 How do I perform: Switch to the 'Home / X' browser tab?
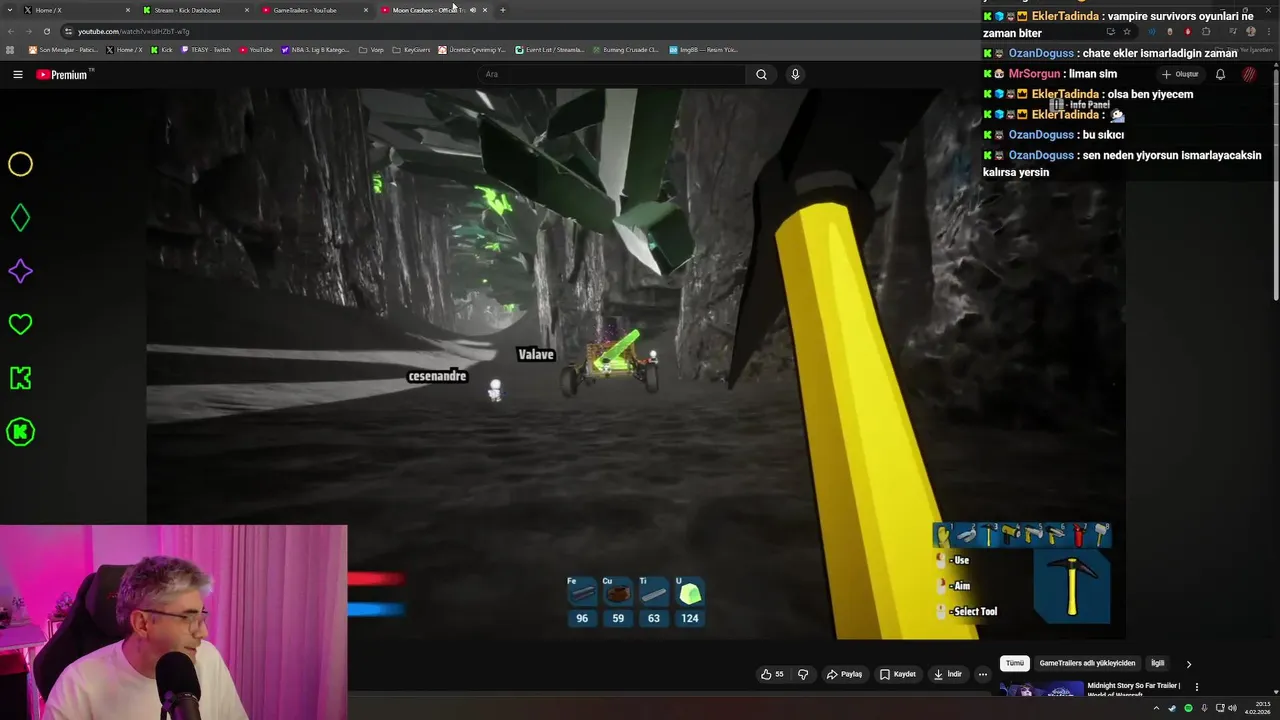pyautogui.click(x=78, y=10)
